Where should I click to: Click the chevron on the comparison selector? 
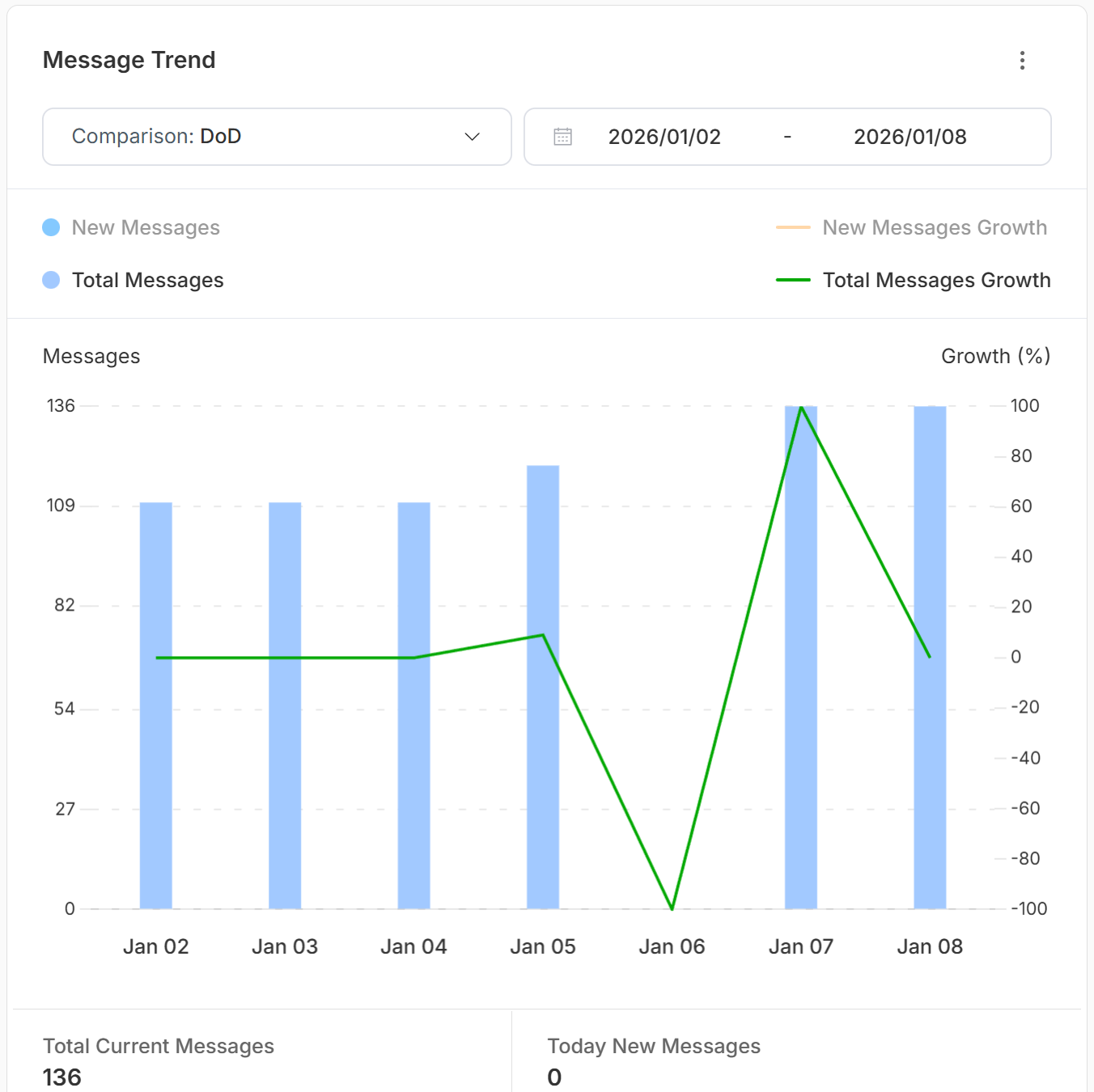pos(472,137)
